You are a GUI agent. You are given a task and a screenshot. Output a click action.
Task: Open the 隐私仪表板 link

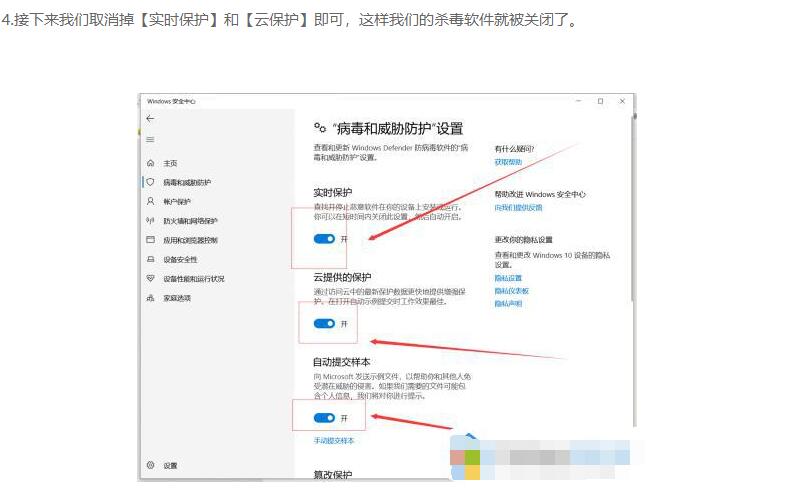[x=511, y=290]
